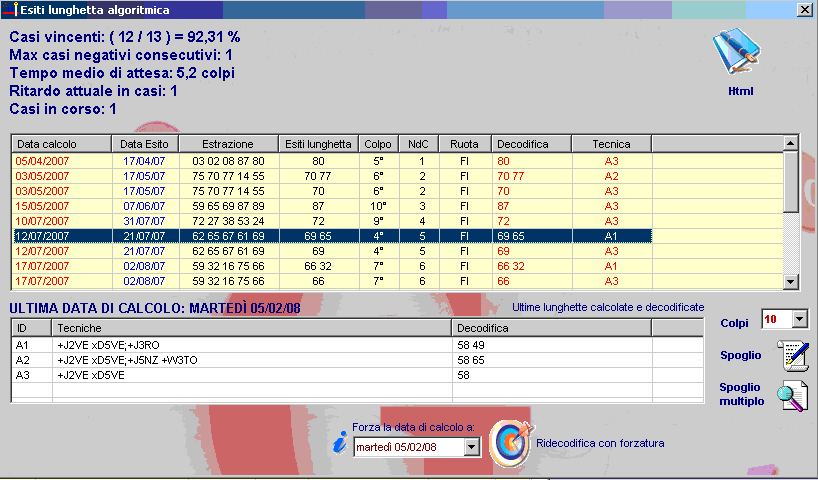The image size is (818, 480).
Task: Click the Colpo value 10°
Action: tap(378, 206)
